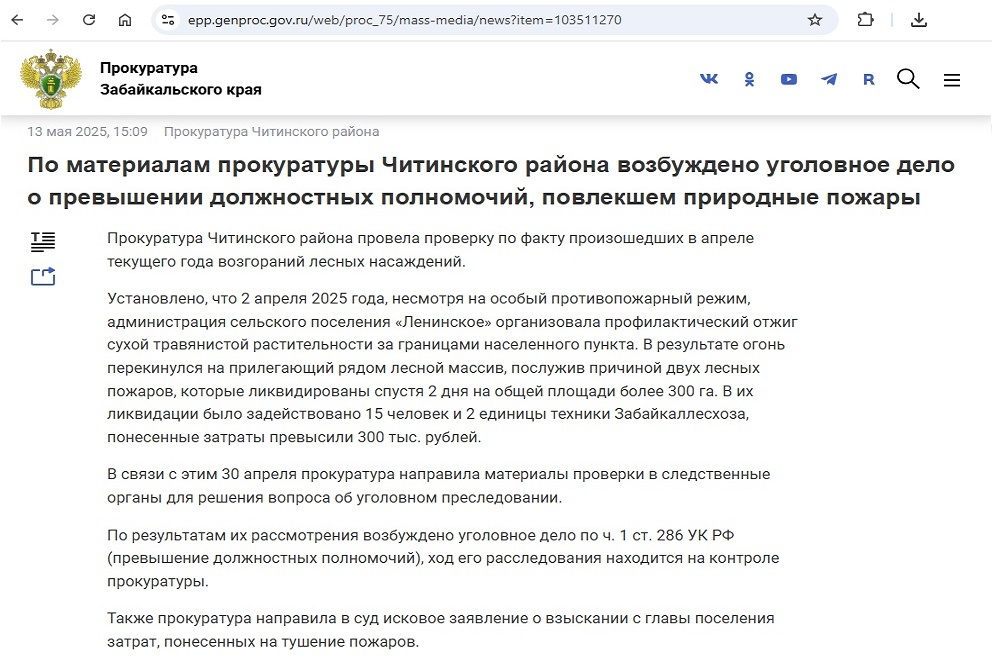View site information icon in address bar
Image resolution: width=992 pixels, height=662 pixels.
168,20
